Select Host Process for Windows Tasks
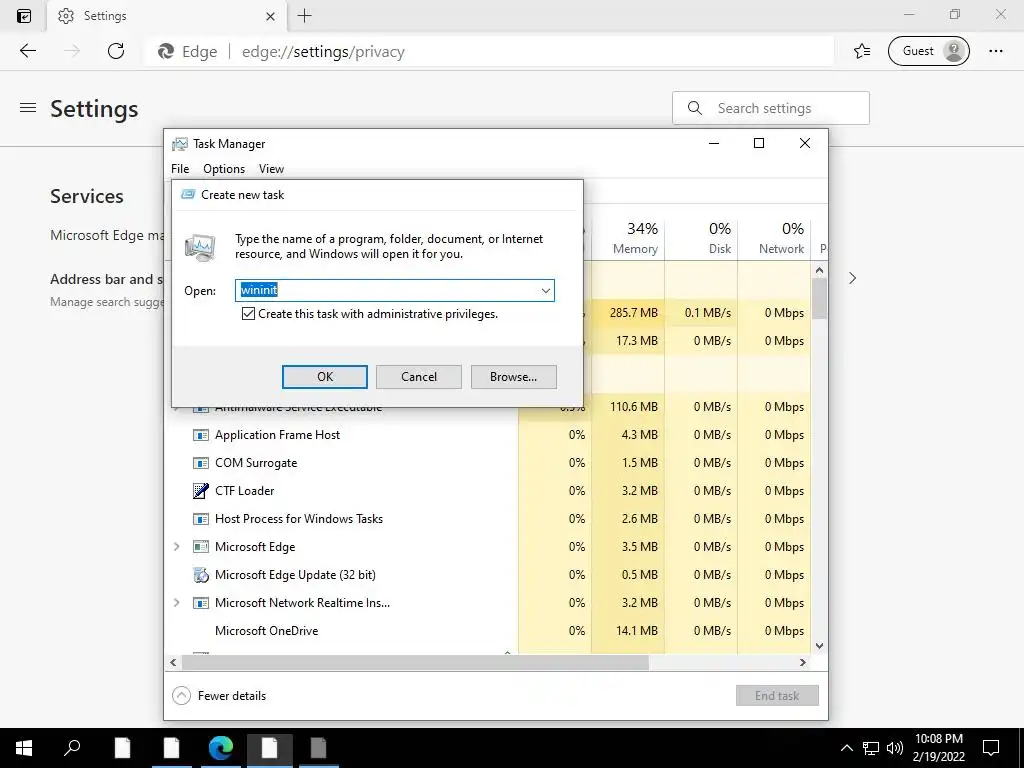 pos(298,519)
